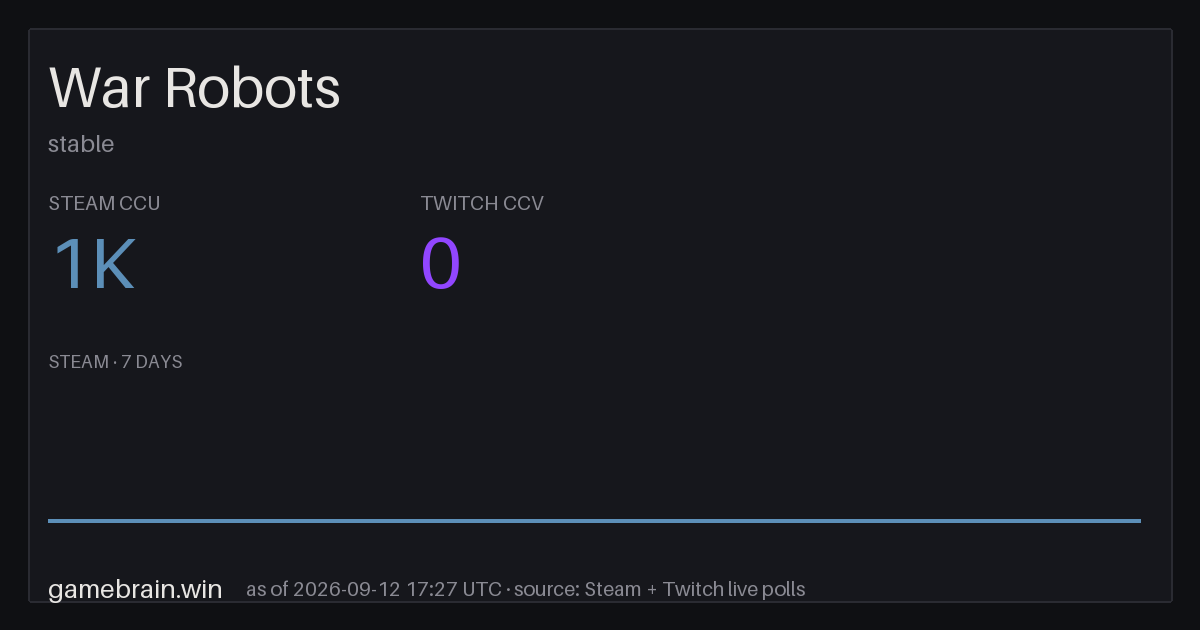Screen dimensions: 1200x630
Task: Select the blue 1K Steam value
Action: [x=94, y=265]
